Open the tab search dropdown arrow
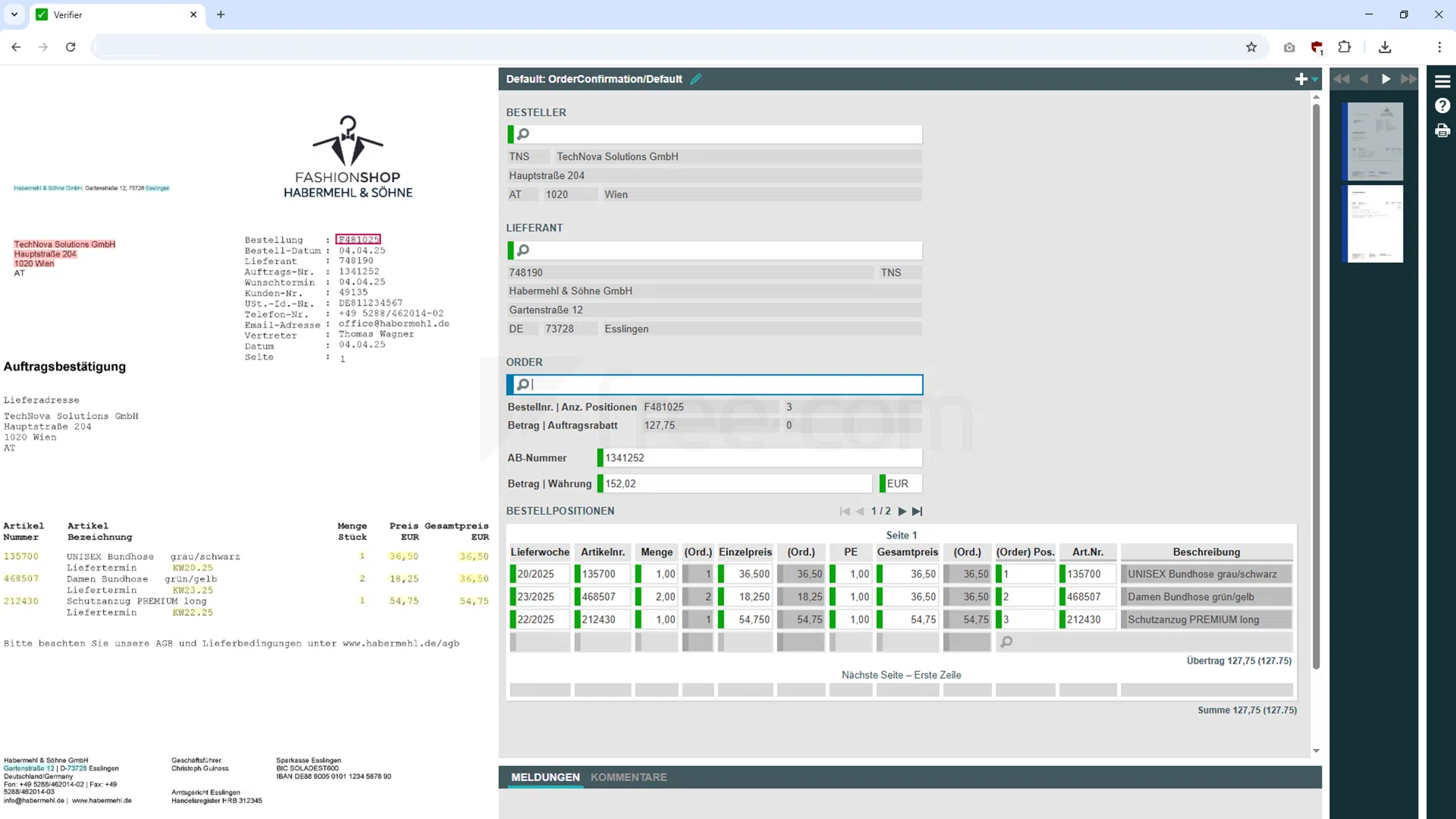This screenshot has width=1456, height=819. [x=14, y=14]
